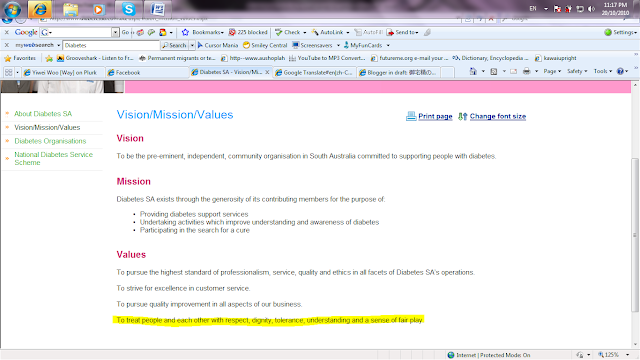Click Change font size link
Image resolution: width=640 pixels, height=360 pixels.
pos(498,116)
